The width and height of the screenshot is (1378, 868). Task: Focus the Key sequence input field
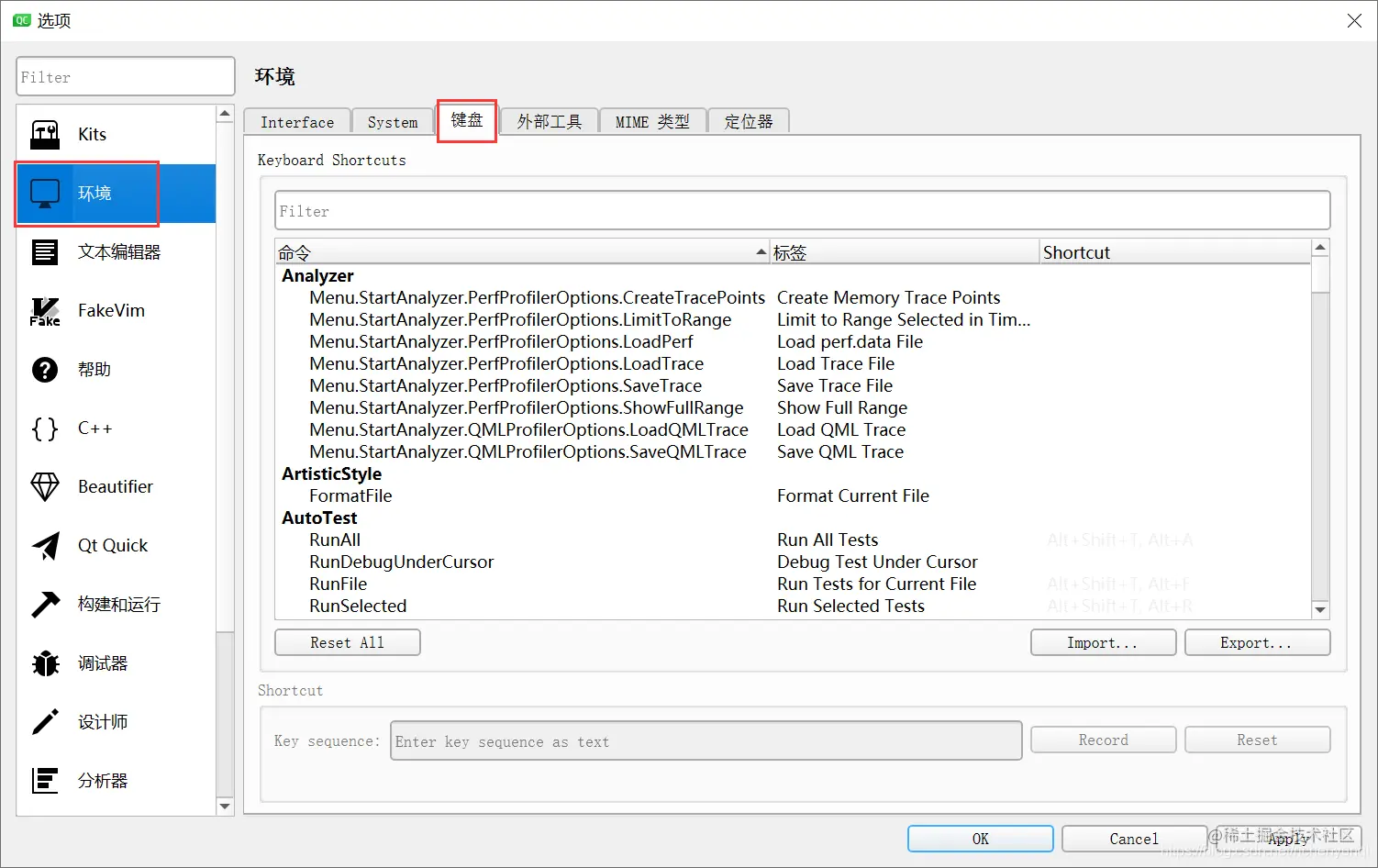coord(706,741)
